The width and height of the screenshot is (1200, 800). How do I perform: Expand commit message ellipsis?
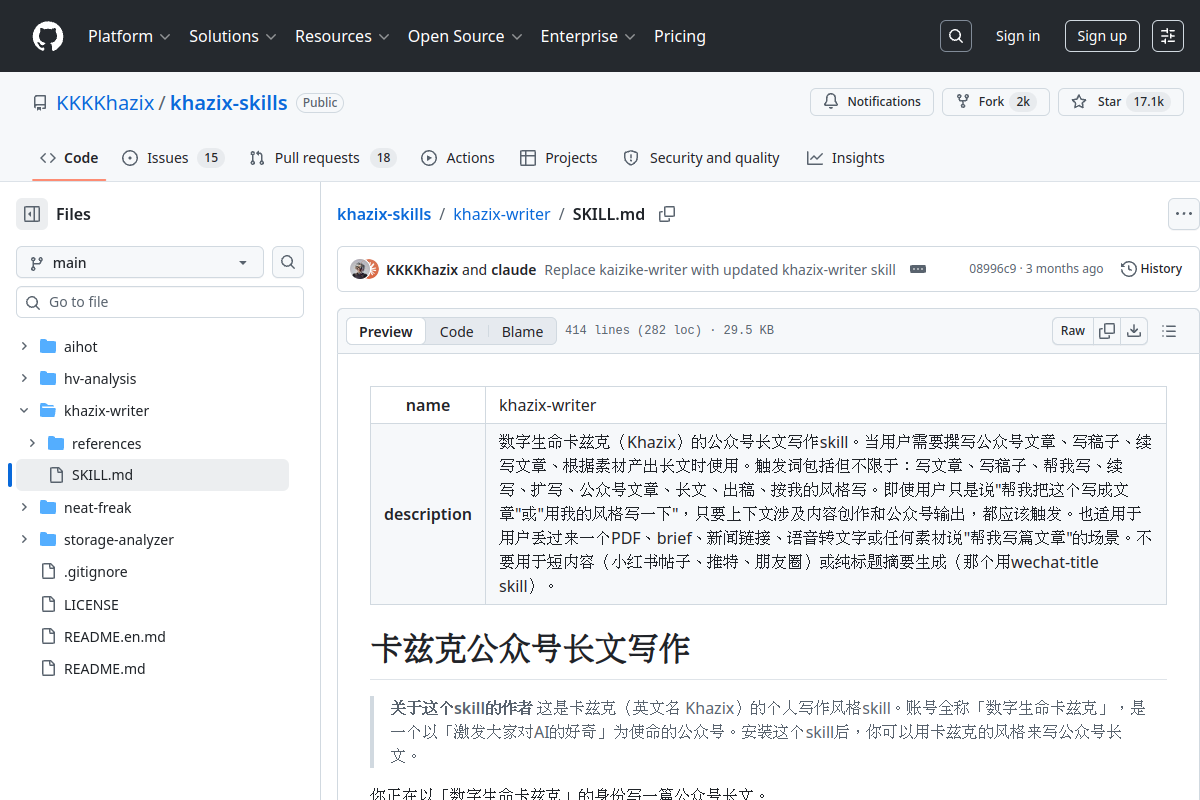coord(918,269)
